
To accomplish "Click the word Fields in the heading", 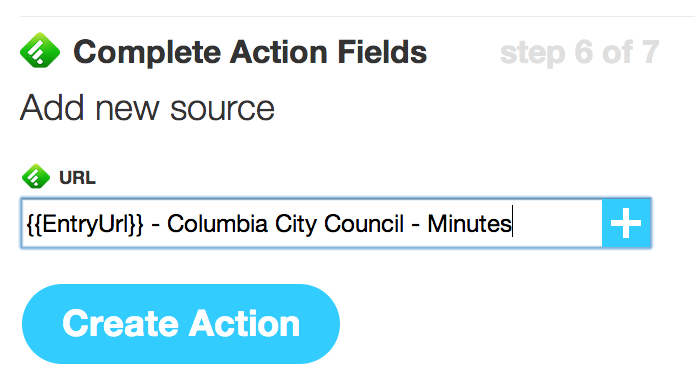I will coord(382,52).
